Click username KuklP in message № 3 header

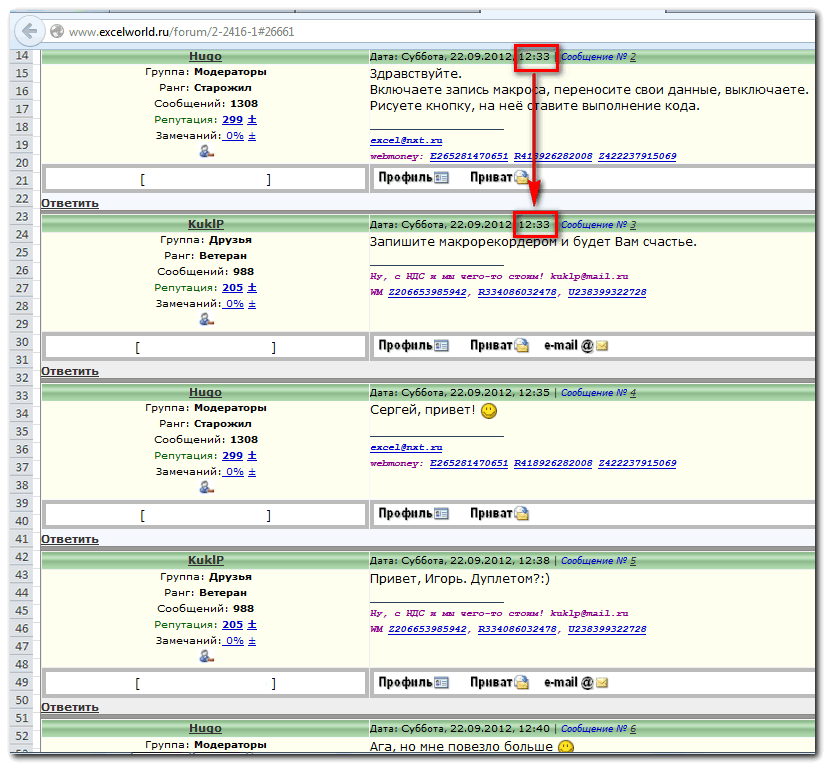[206, 224]
